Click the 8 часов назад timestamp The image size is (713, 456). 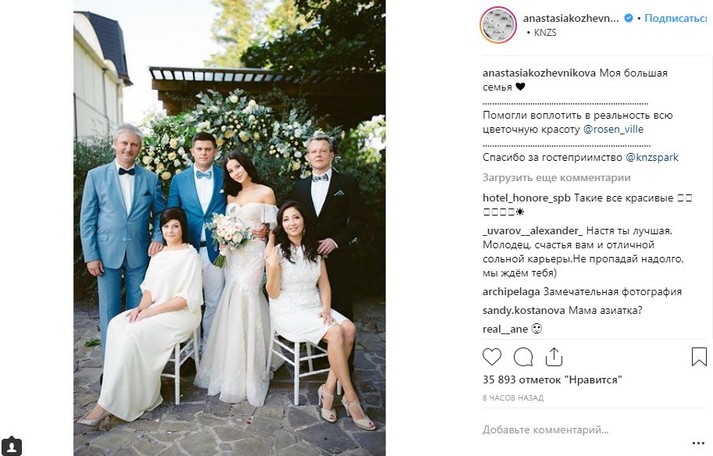[513, 398]
